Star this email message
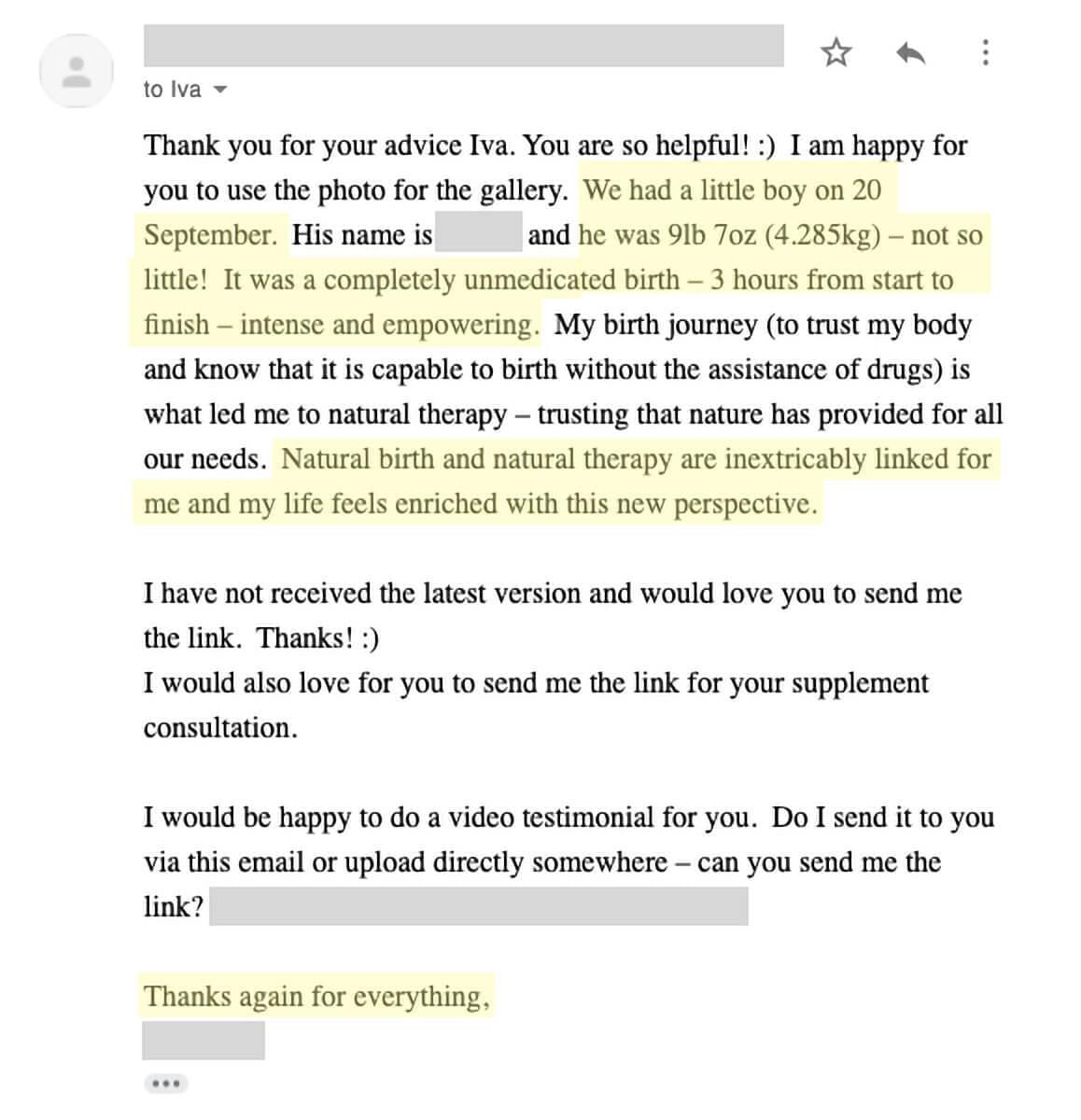The width and height of the screenshot is (1081, 1120). coord(836,52)
